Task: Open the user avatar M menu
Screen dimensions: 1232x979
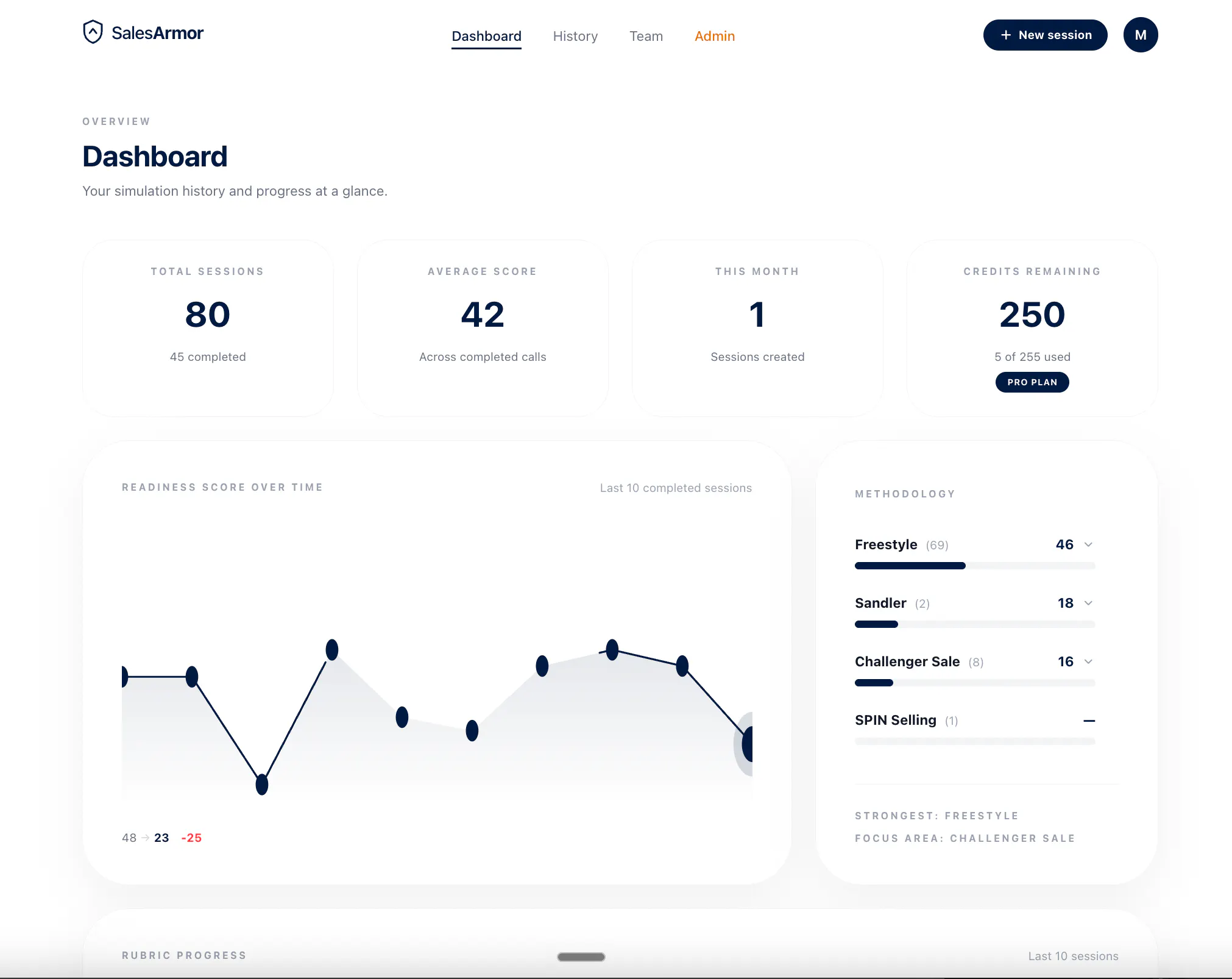Action: pyautogui.click(x=1141, y=35)
